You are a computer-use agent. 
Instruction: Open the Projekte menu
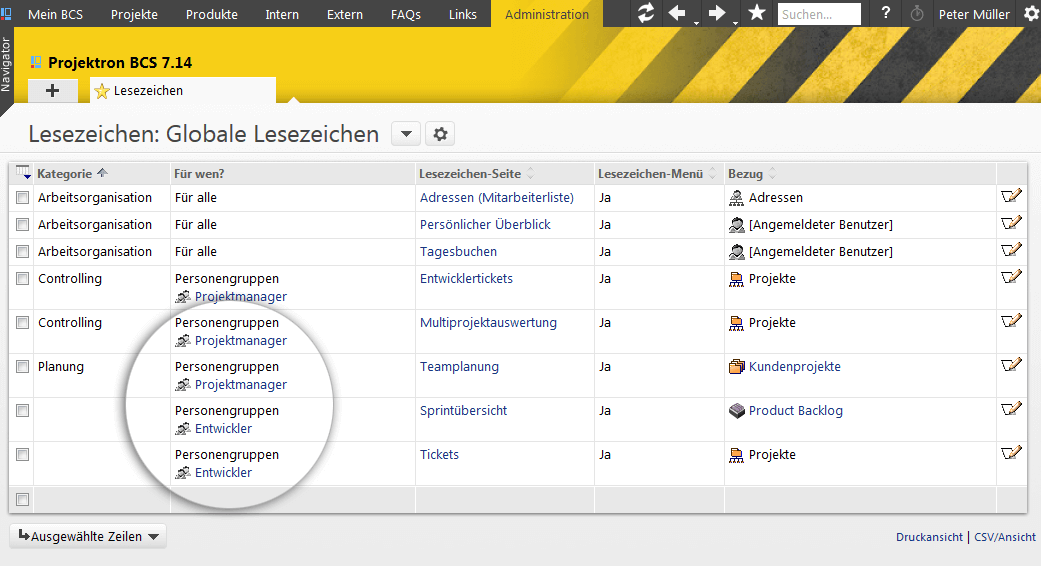(134, 14)
